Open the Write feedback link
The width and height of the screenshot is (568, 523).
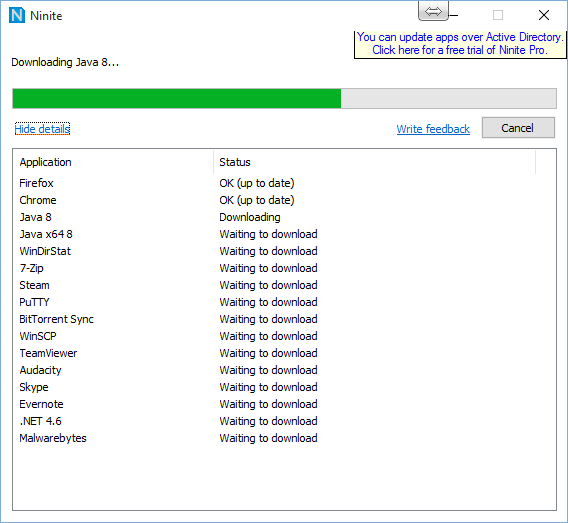(x=433, y=129)
